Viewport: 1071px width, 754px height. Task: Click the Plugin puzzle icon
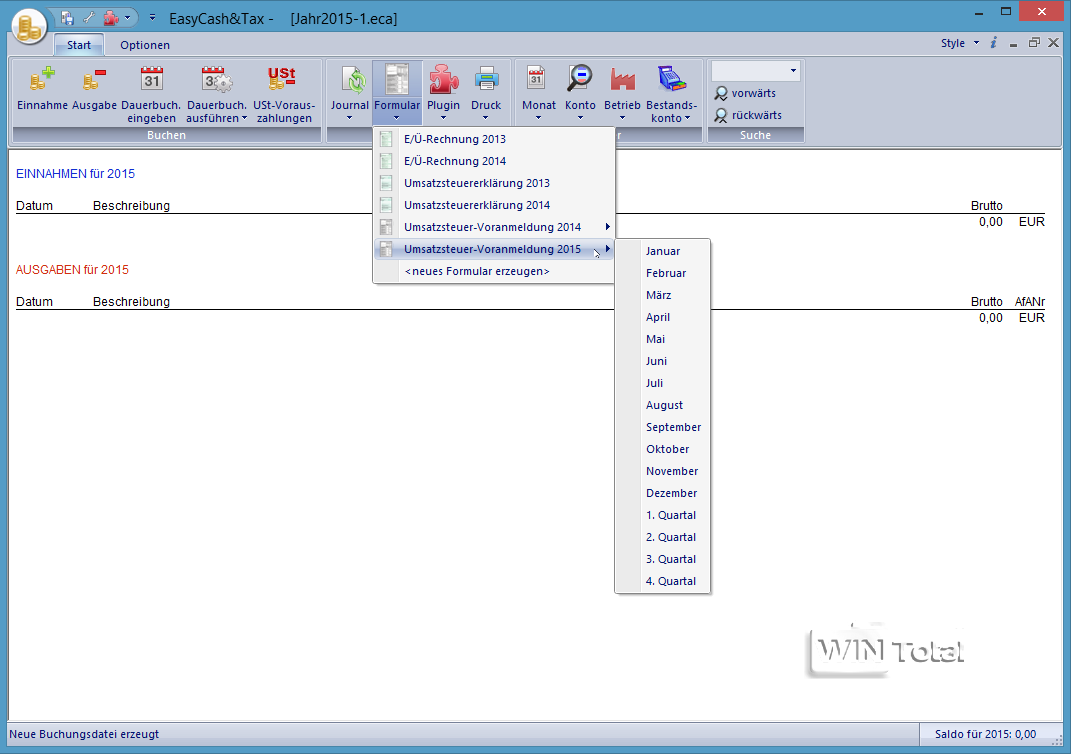click(443, 80)
